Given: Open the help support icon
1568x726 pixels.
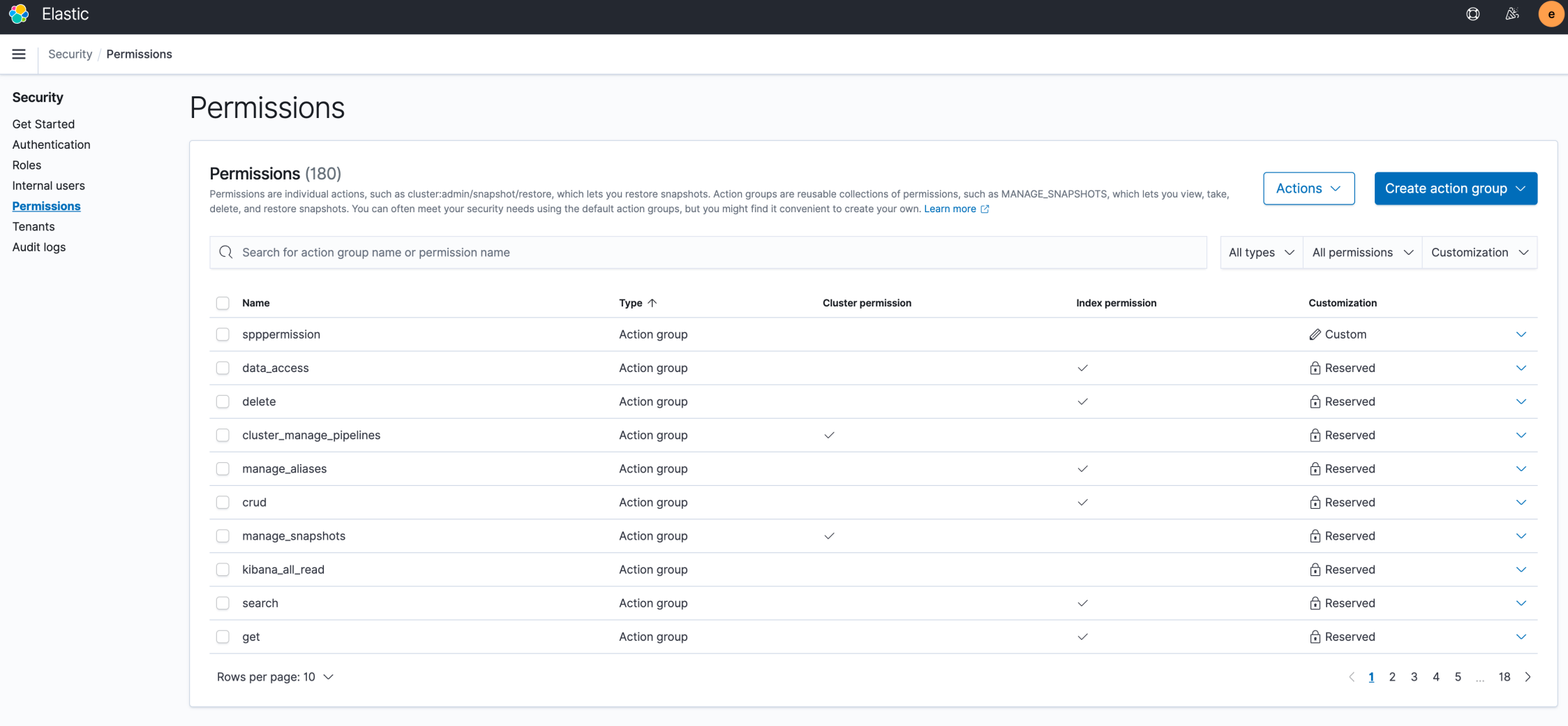Looking at the screenshot, I should [x=1472, y=14].
